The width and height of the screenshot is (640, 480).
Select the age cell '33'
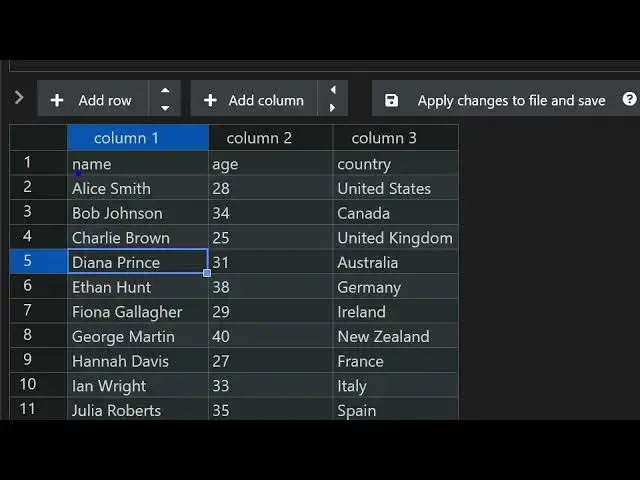(271, 385)
